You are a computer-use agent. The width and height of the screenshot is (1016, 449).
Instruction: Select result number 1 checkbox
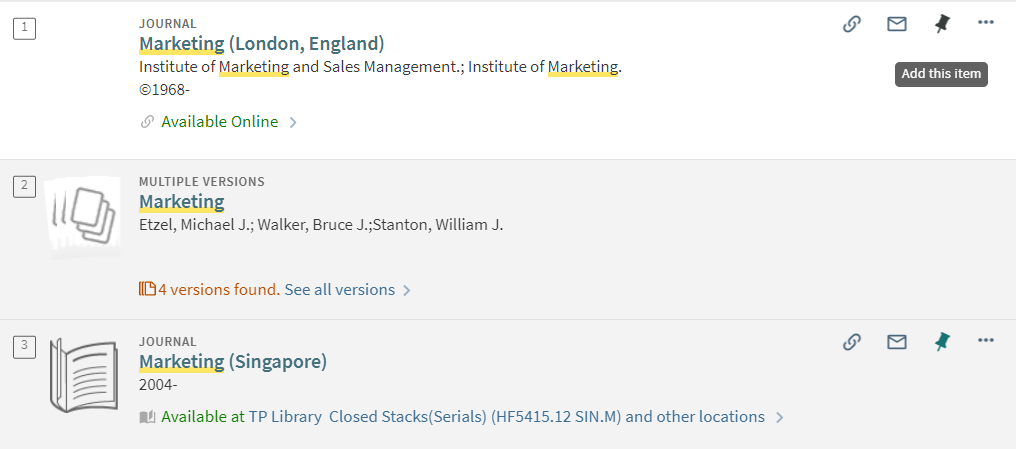tap(25, 28)
